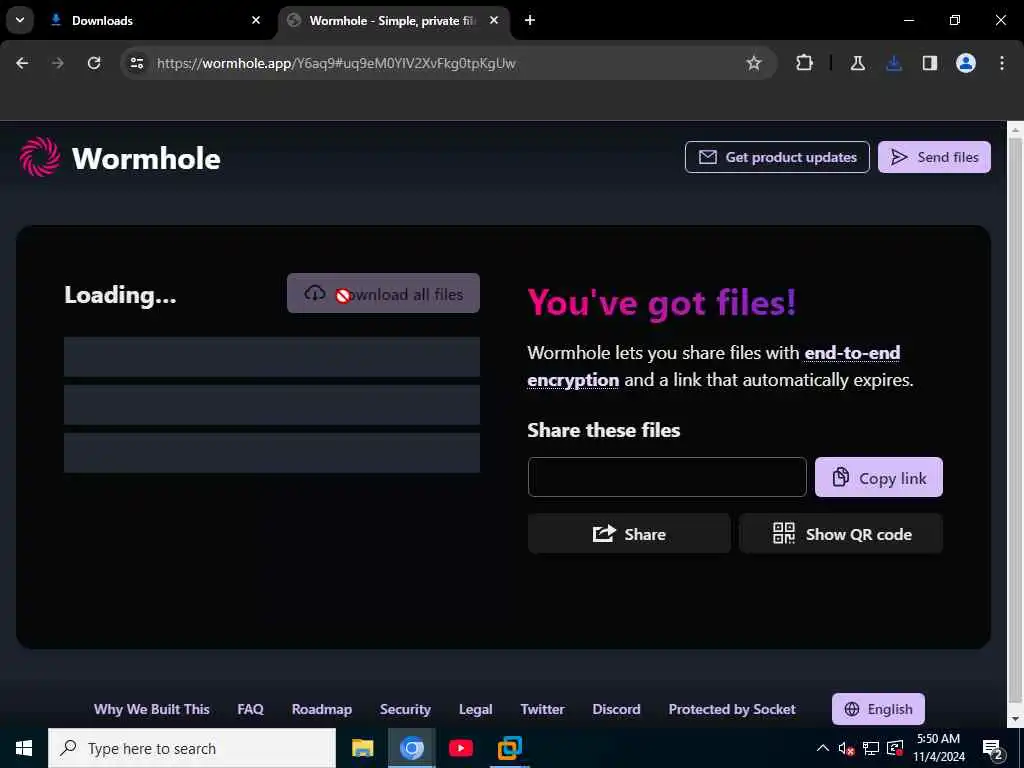Close the Downloads tab
1024x768 pixels.
(x=256, y=20)
